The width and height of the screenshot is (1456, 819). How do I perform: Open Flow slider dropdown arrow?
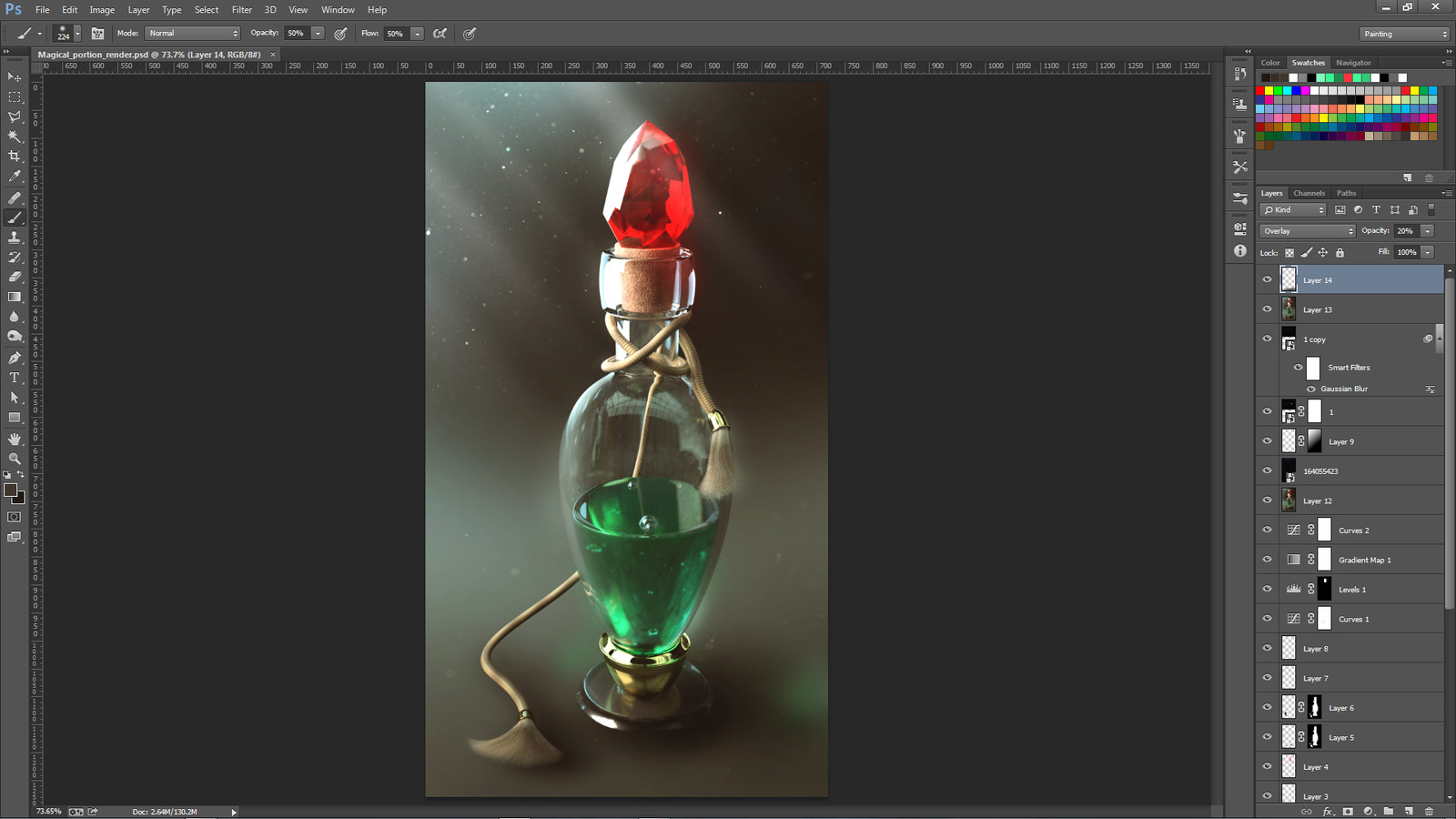[417, 34]
